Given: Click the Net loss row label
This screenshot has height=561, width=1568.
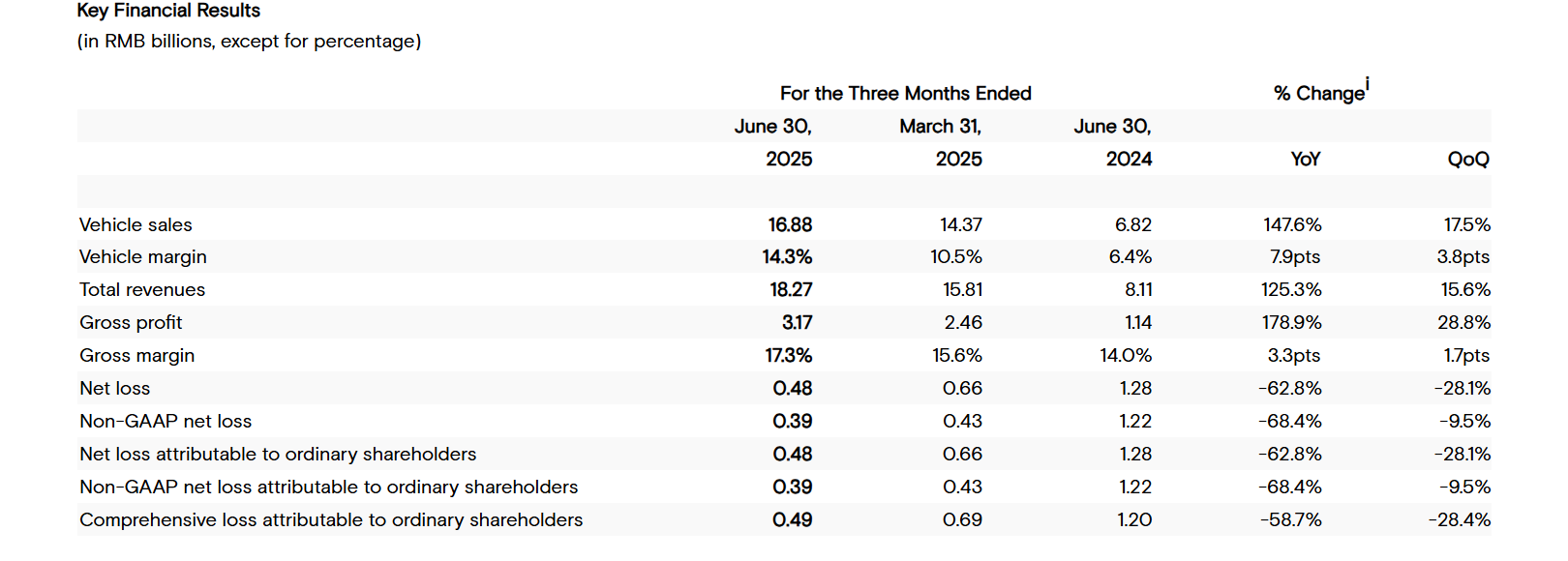Looking at the screenshot, I should click(114, 389).
